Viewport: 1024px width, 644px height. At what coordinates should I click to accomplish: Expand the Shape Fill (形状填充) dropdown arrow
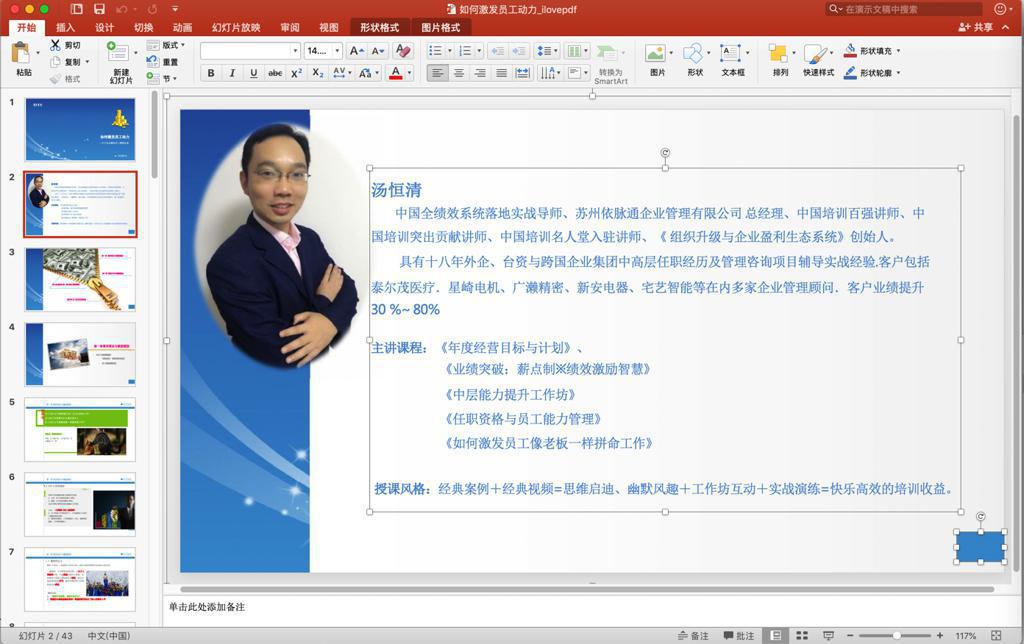[899, 51]
